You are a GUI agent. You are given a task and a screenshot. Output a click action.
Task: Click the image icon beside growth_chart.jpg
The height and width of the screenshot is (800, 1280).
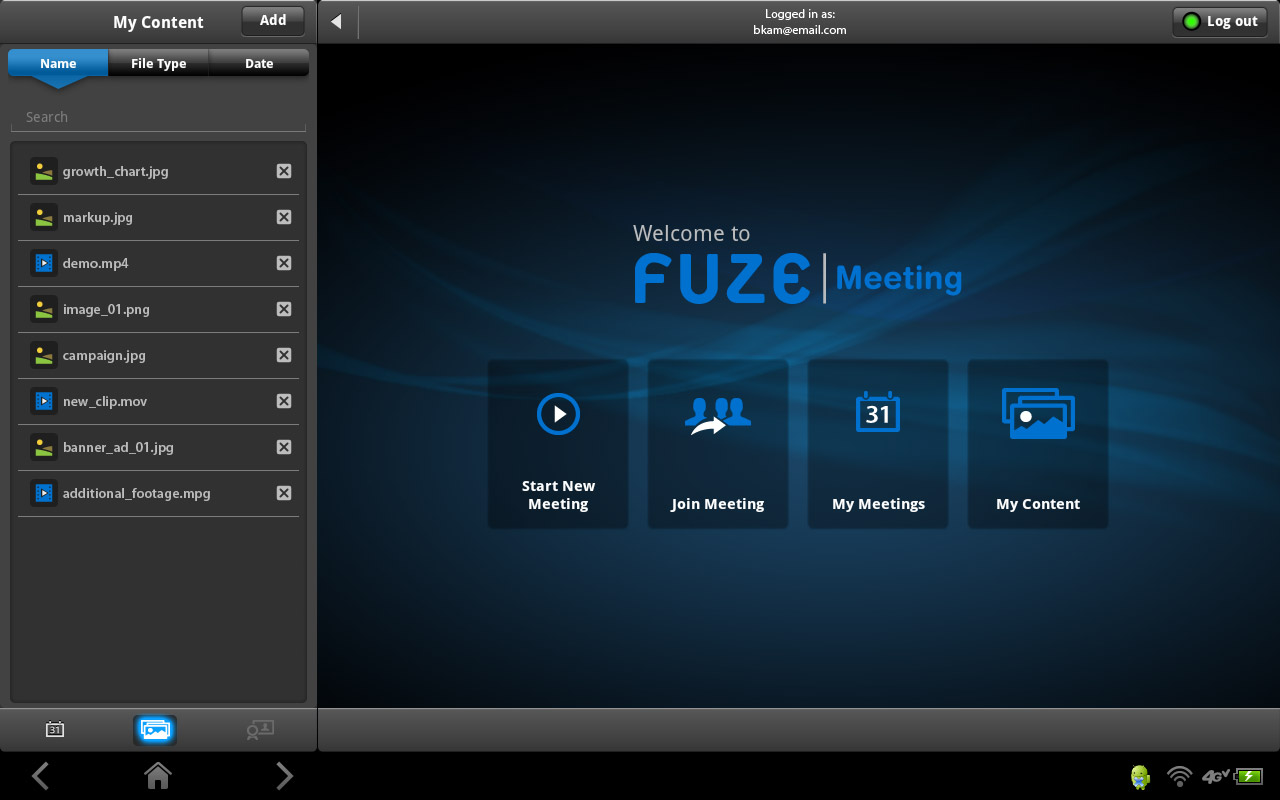click(x=44, y=171)
